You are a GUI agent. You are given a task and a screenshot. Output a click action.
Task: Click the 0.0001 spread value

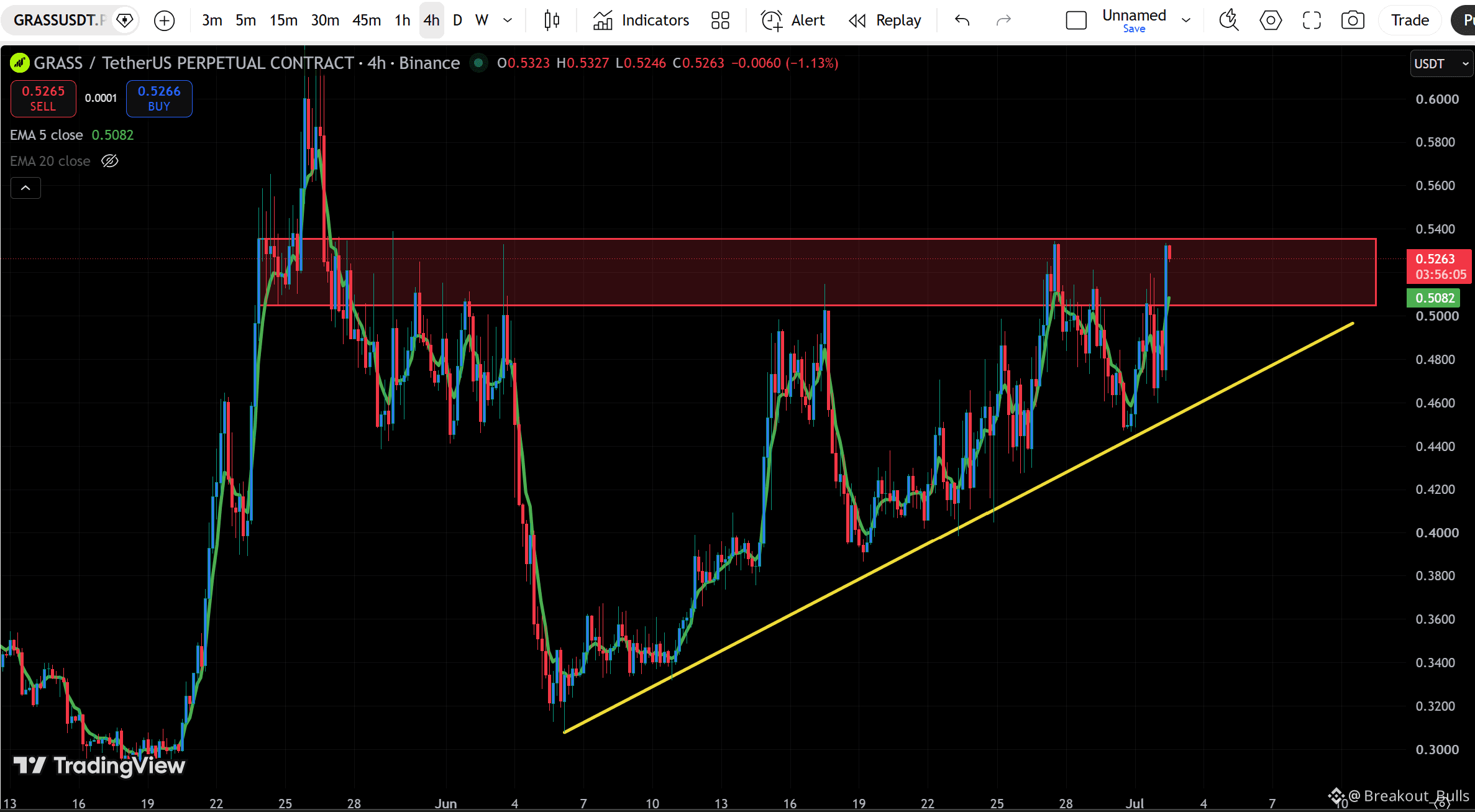[x=101, y=98]
